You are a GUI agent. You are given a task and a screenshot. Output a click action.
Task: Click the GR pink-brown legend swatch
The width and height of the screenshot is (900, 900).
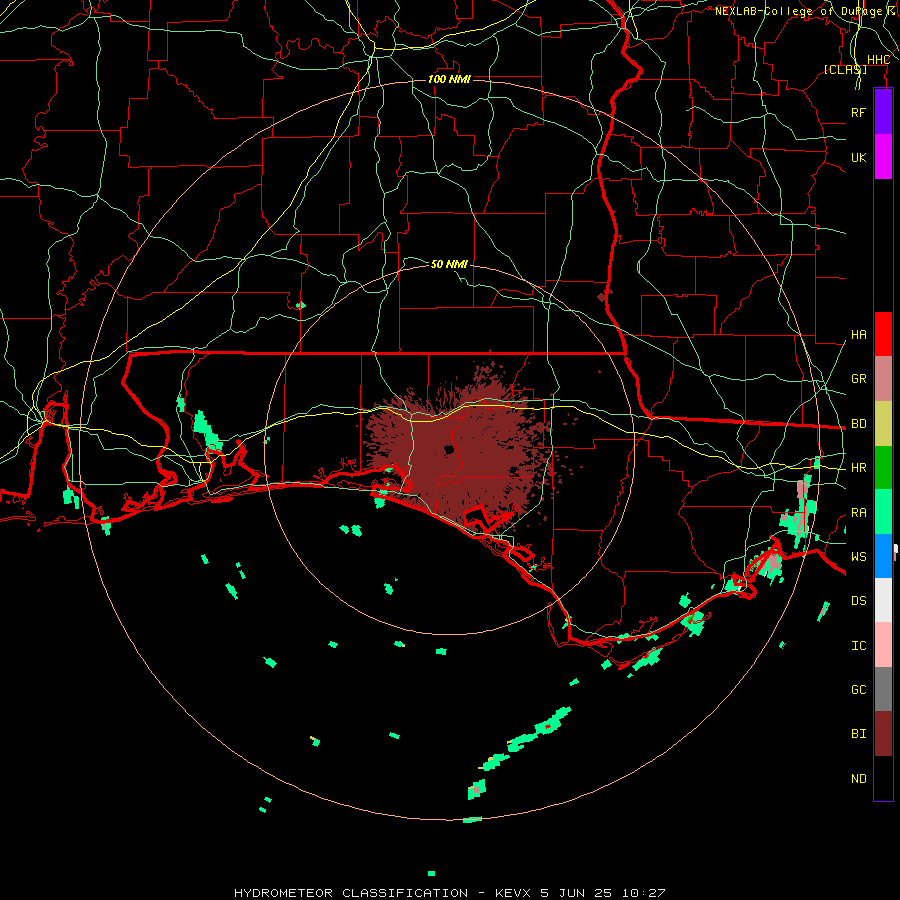pos(883,379)
